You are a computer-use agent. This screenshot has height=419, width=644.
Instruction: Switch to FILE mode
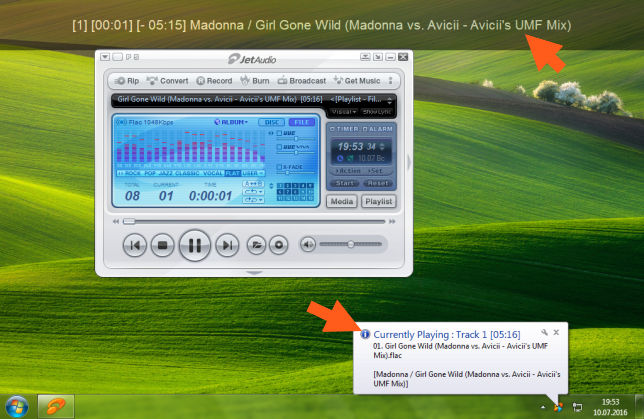pos(302,122)
